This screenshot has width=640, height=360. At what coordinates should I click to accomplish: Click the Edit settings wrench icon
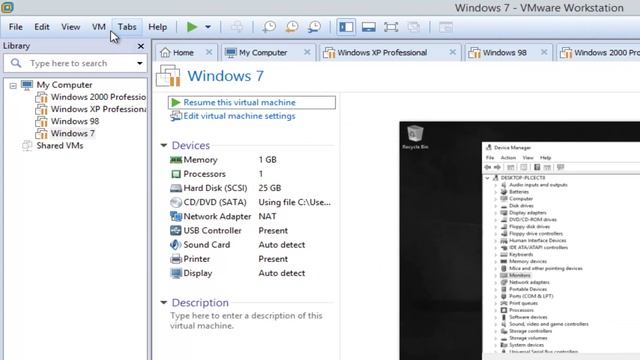176,116
